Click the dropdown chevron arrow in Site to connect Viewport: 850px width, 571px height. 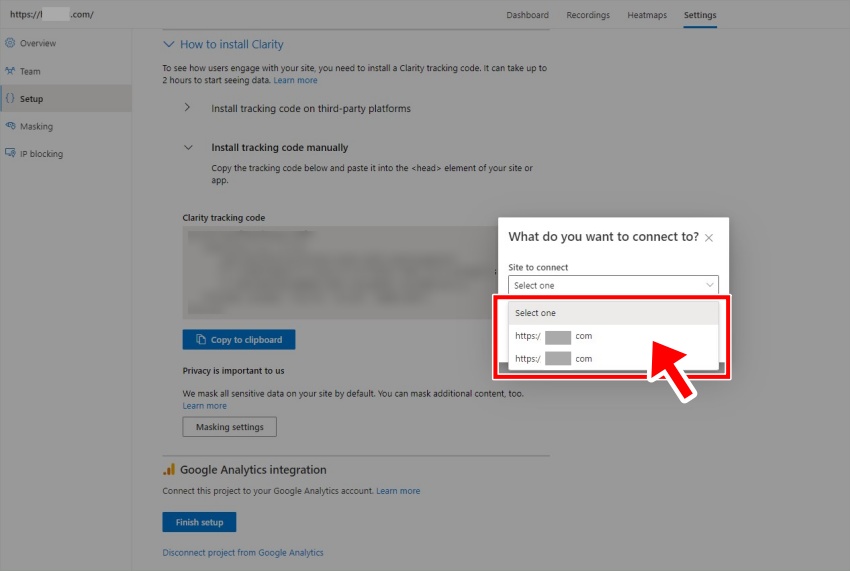[x=710, y=285]
